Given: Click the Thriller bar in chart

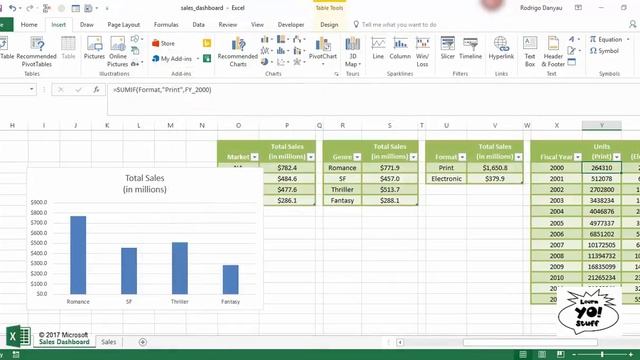Looking at the screenshot, I should [x=180, y=268].
